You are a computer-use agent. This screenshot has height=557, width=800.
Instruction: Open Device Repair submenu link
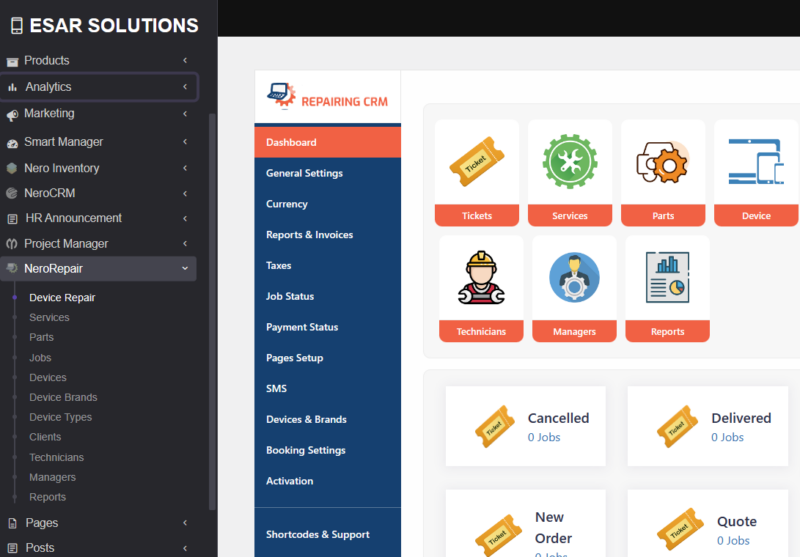[x=62, y=297]
